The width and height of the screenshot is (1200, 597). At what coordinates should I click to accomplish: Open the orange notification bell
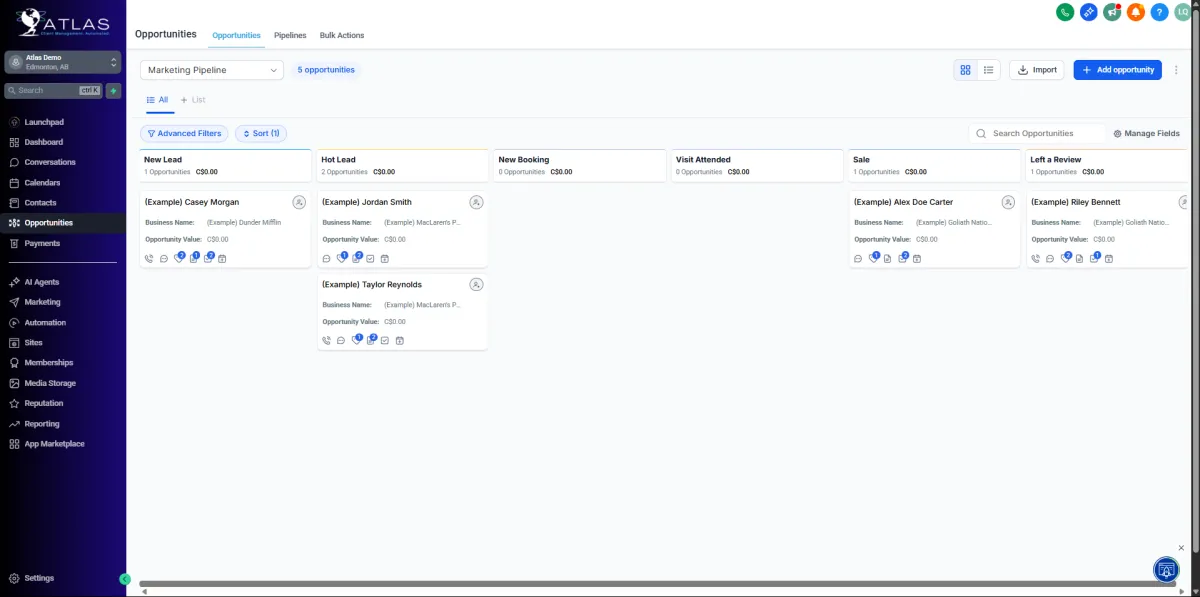pyautogui.click(x=1136, y=12)
